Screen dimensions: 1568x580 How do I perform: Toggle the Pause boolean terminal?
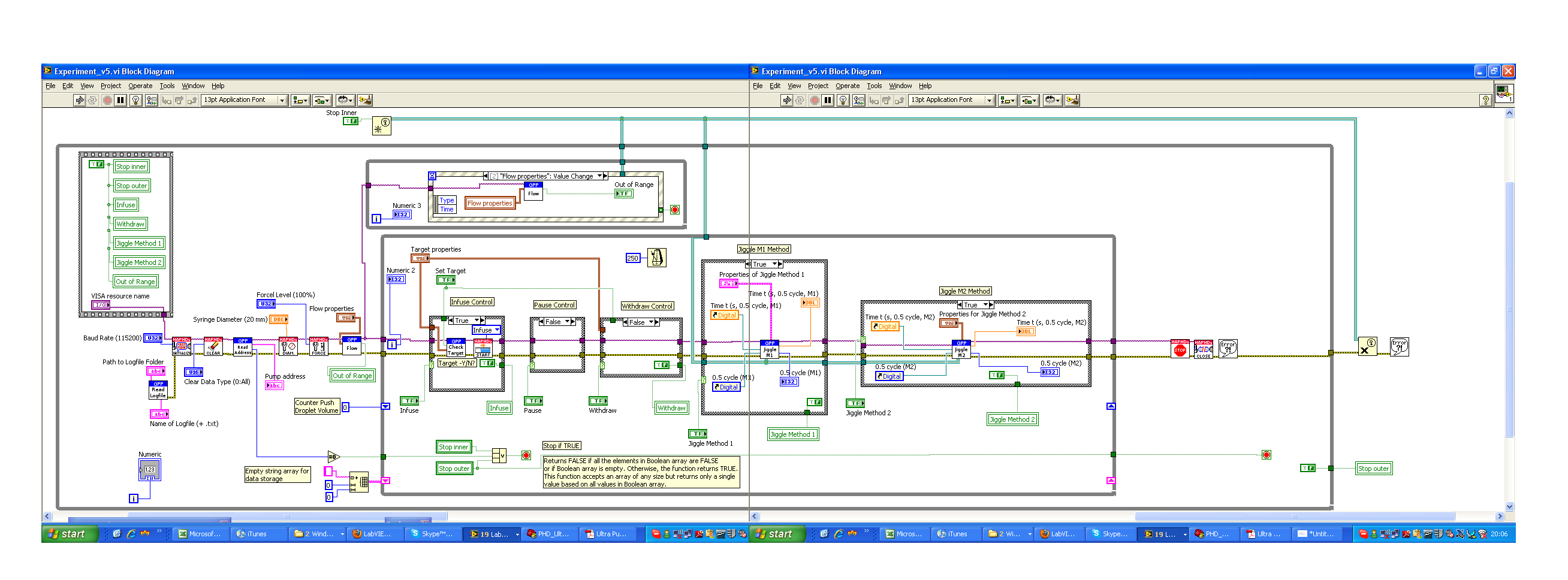(533, 401)
